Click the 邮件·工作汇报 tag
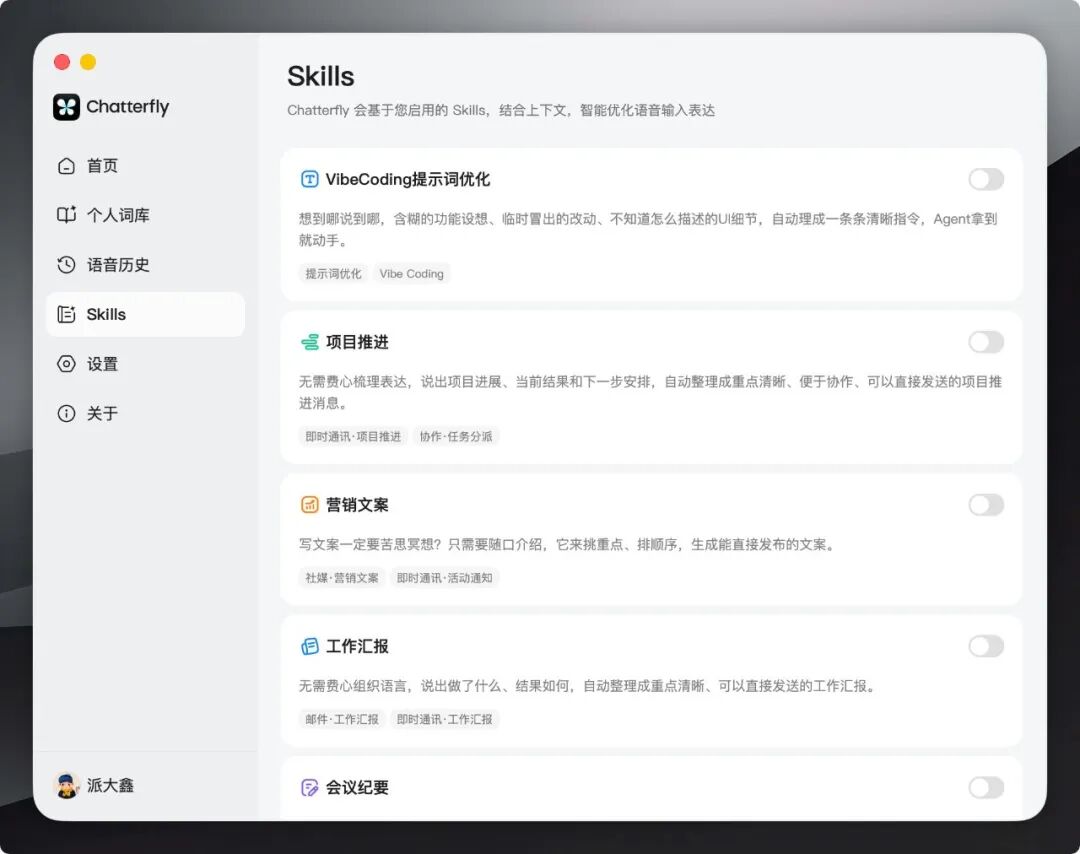The image size is (1080, 854). click(x=342, y=719)
